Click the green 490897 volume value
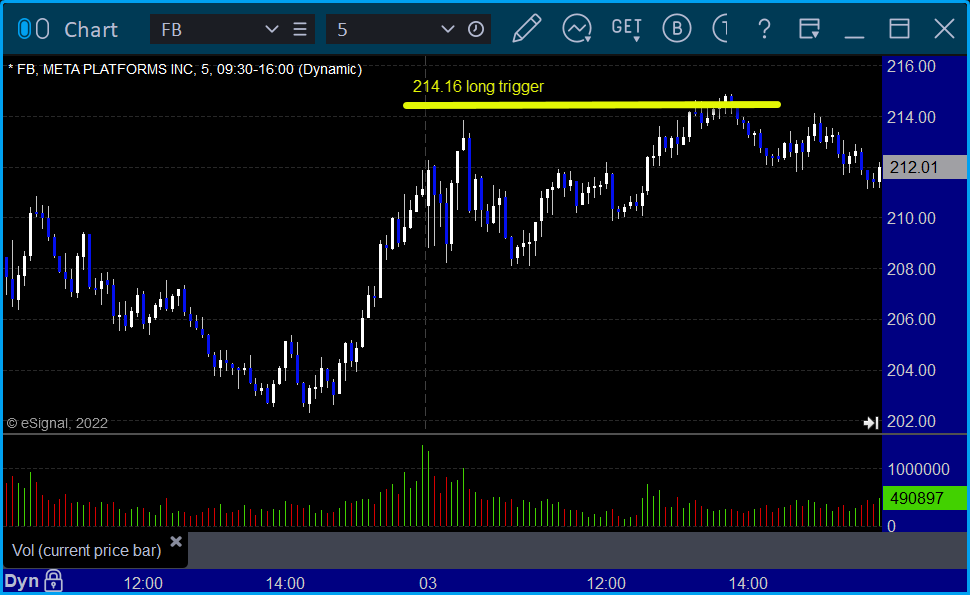 tap(924, 498)
